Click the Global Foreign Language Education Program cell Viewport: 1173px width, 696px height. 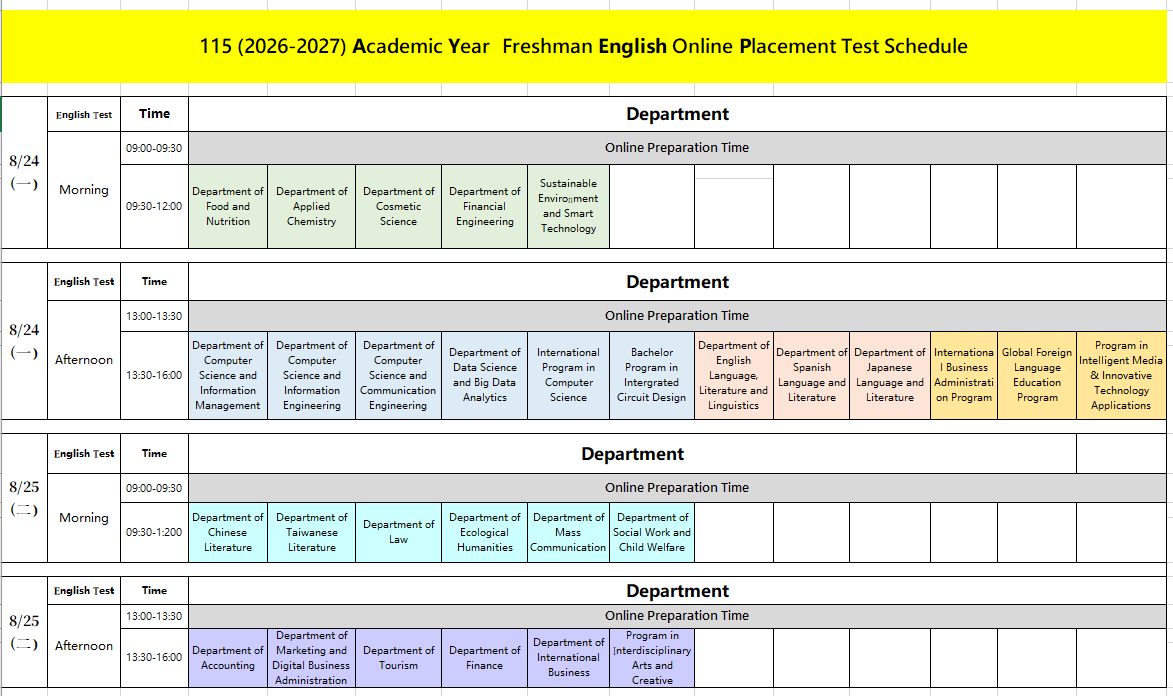coord(1037,375)
